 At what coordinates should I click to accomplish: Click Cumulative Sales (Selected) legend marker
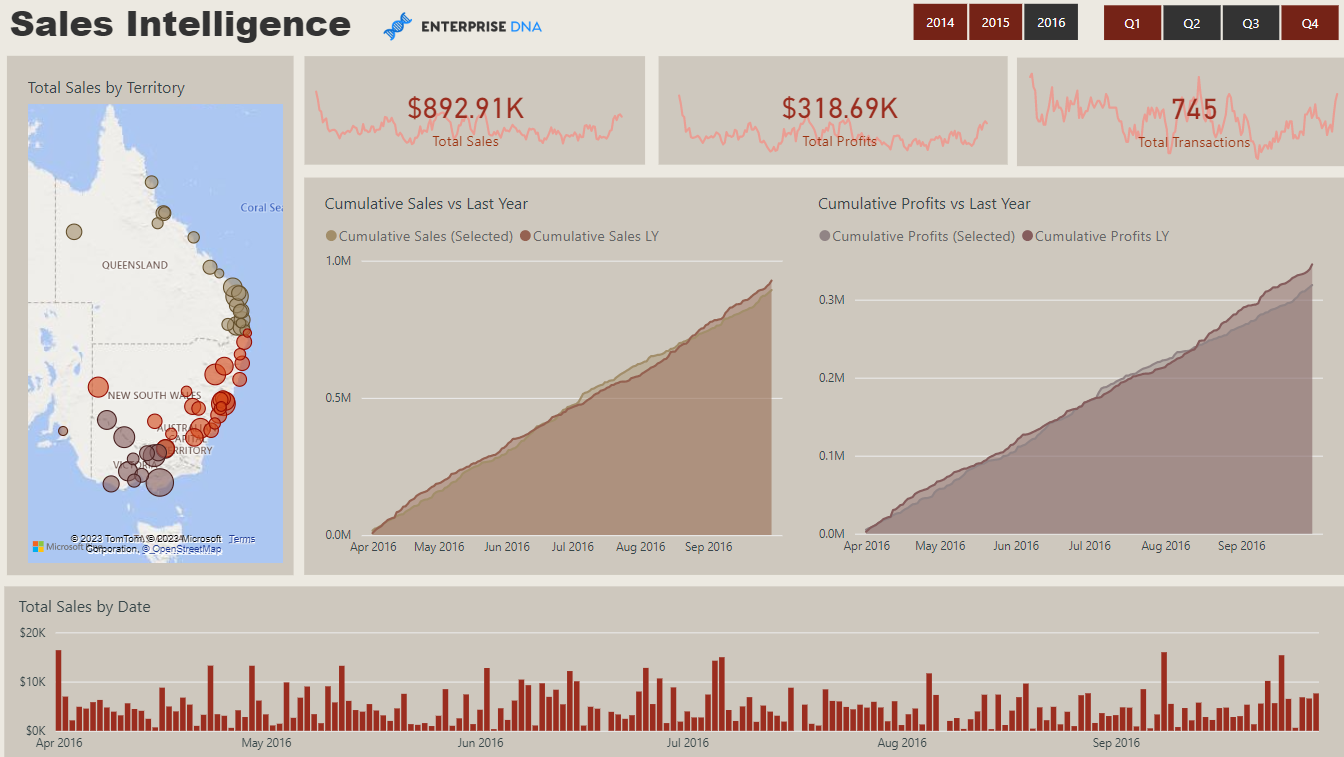[331, 236]
